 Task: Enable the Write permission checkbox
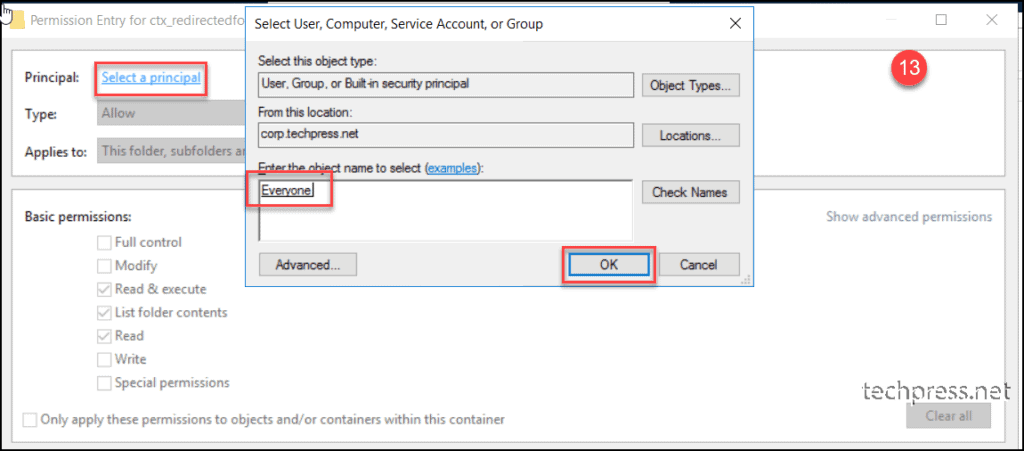tap(104, 360)
